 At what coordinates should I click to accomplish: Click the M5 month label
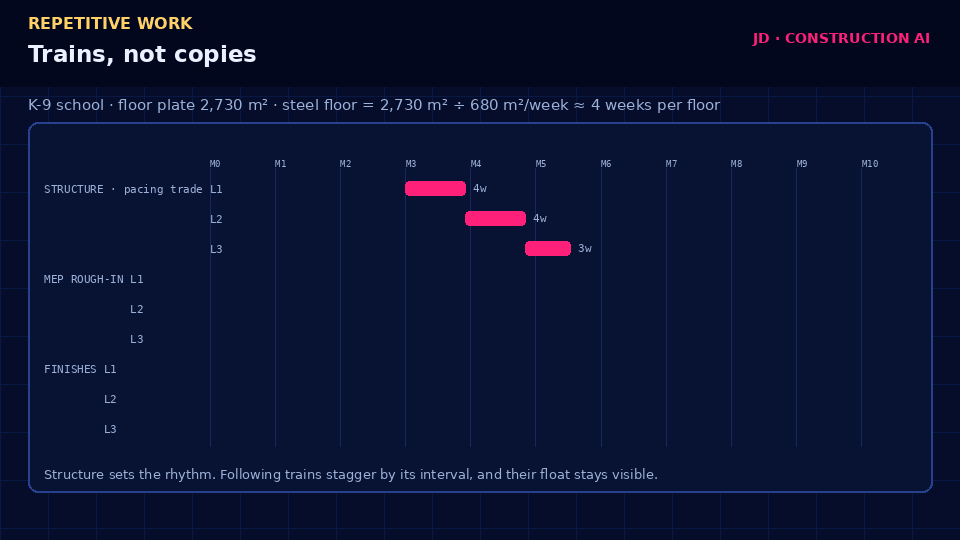click(541, 164)
